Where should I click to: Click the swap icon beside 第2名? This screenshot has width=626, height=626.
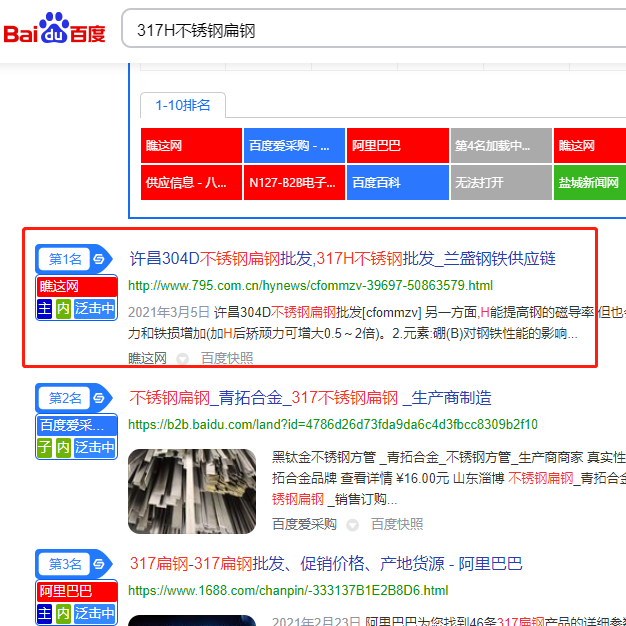99,398
